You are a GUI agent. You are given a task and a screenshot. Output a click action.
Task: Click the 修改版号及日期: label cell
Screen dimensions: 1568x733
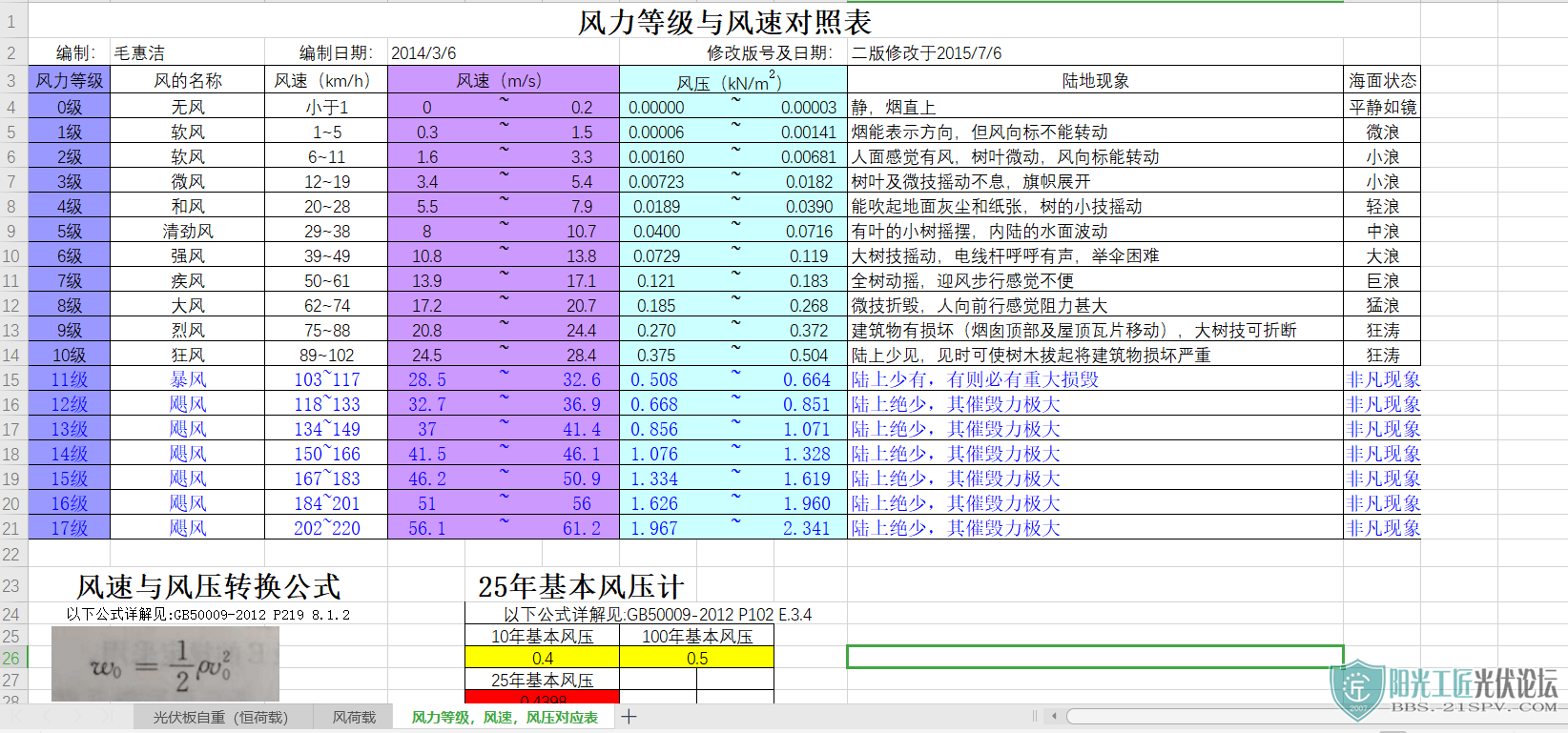(x=733, y=52)
